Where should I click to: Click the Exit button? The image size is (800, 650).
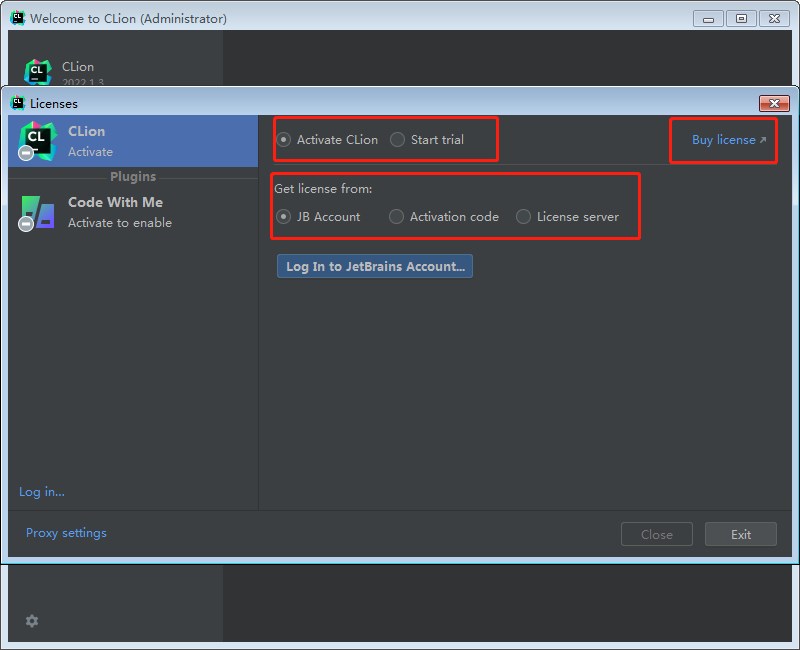741,534
